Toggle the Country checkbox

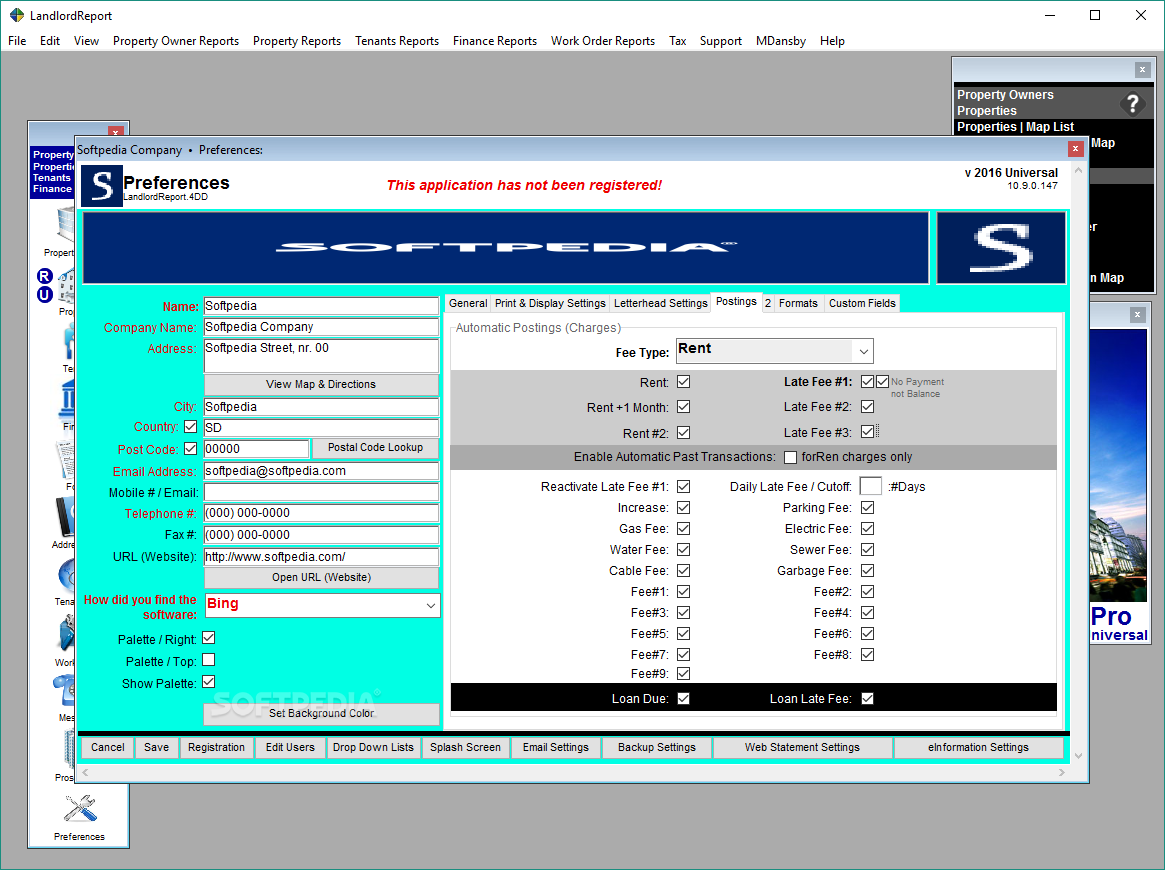click(190, 426)
